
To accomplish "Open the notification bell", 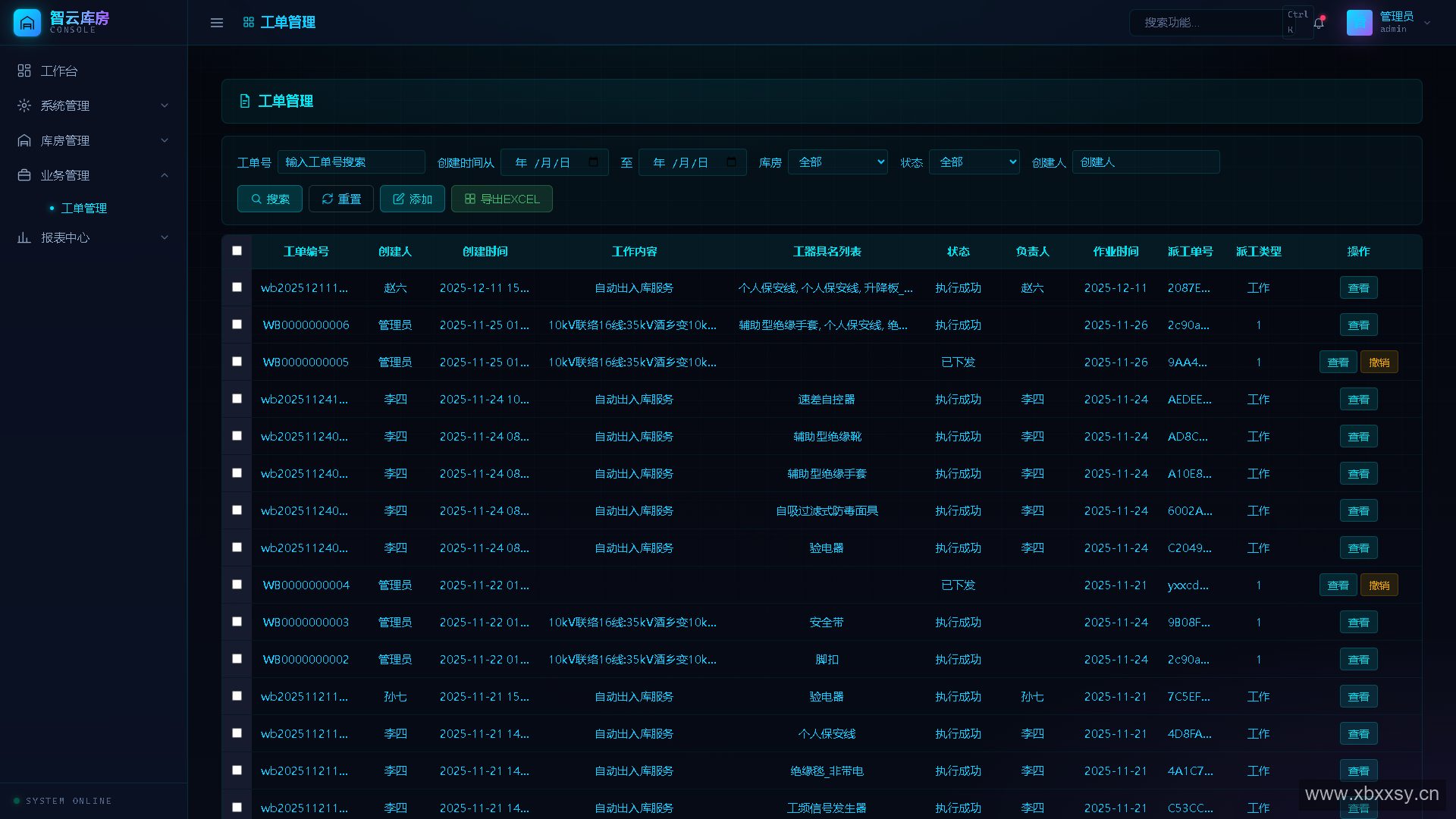I will [x=1319, y=23].
